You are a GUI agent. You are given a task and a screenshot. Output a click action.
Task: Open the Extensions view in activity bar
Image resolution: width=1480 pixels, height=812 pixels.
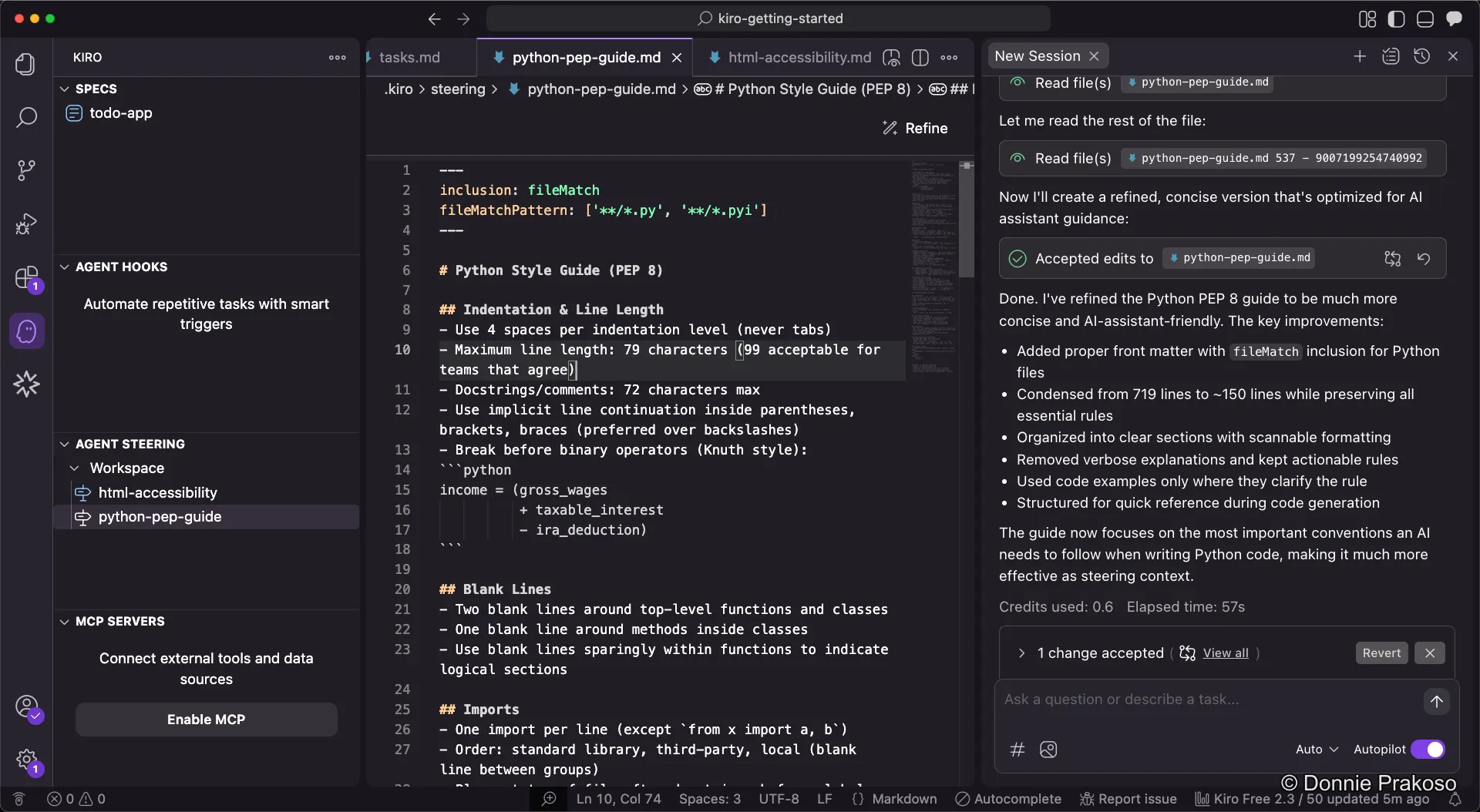tap(26, 277)
